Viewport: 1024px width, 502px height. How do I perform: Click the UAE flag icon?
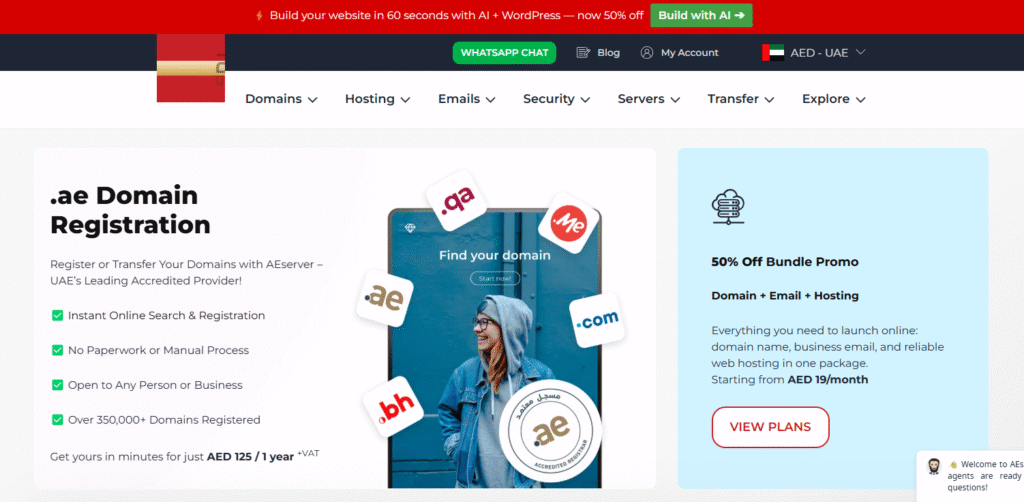coord(773,53)
